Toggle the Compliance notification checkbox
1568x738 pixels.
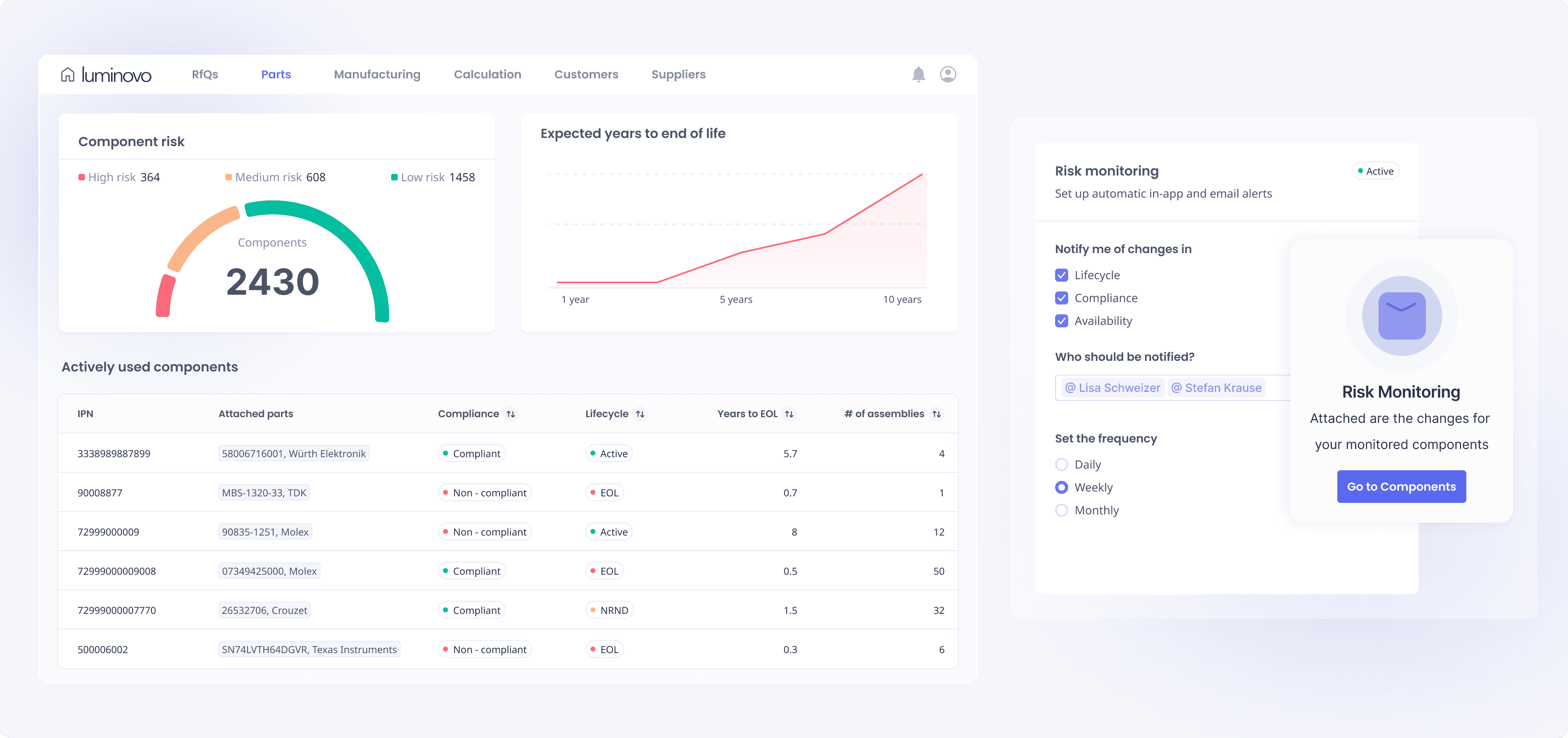pyautogui.click(x=1061, y=298)
